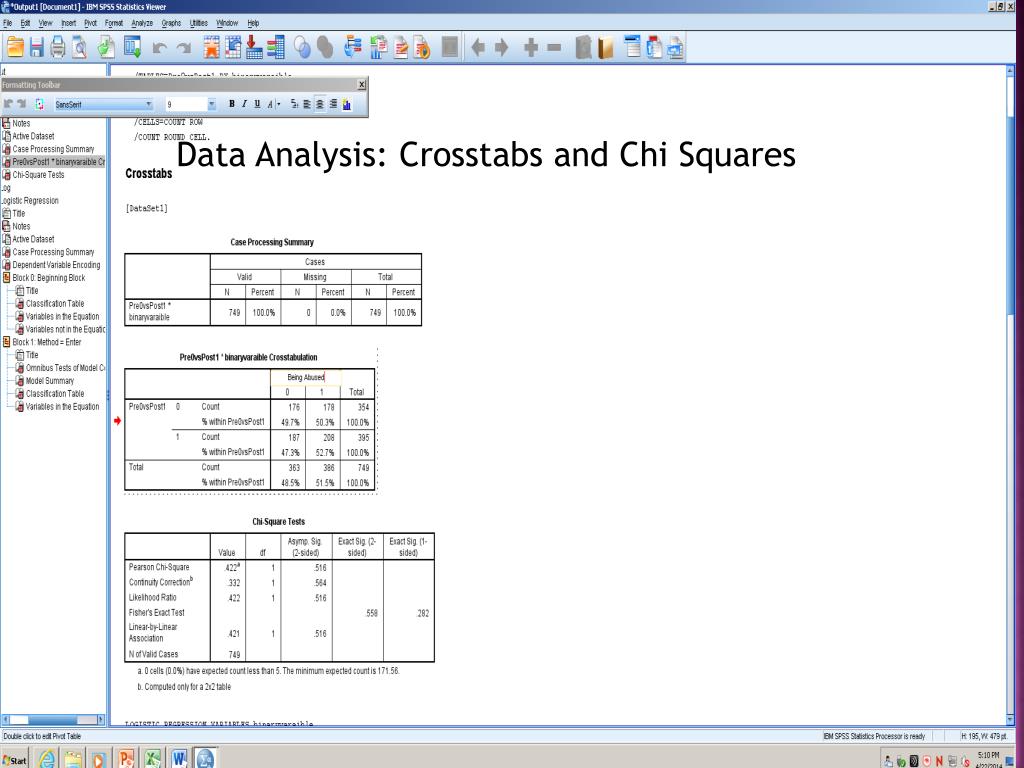Click the Collapse minus icon in toolbar
The image size is (1024, 768).
[553, 47]
